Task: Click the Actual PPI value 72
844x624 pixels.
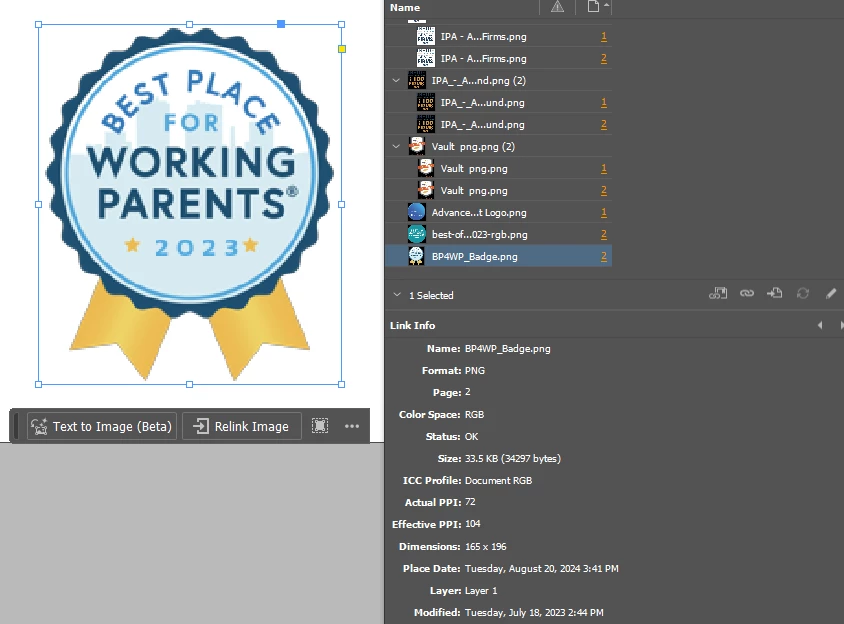Action: click(470, 502)
